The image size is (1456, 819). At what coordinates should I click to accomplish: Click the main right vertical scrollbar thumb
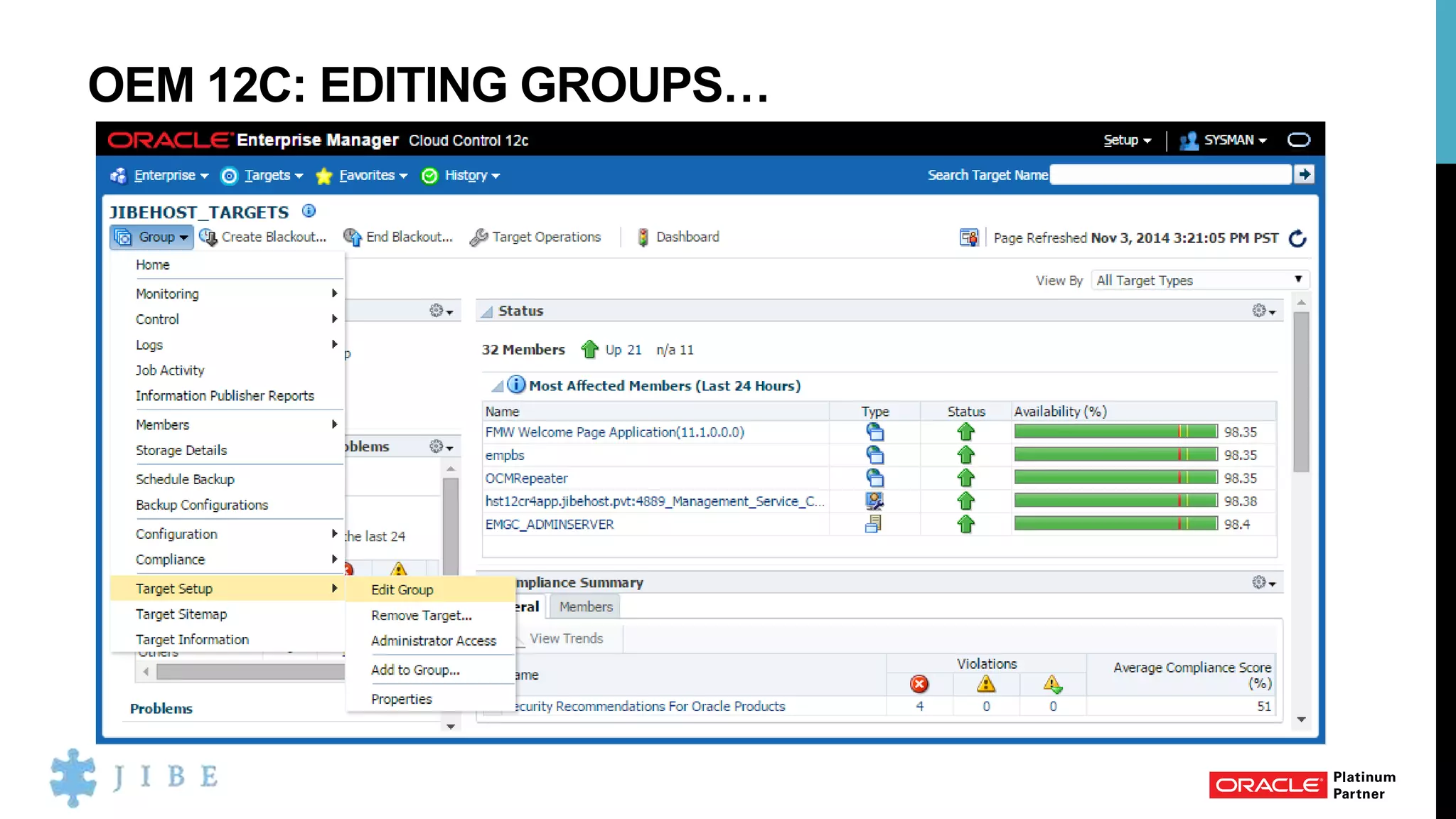(x=1301, y=392)
